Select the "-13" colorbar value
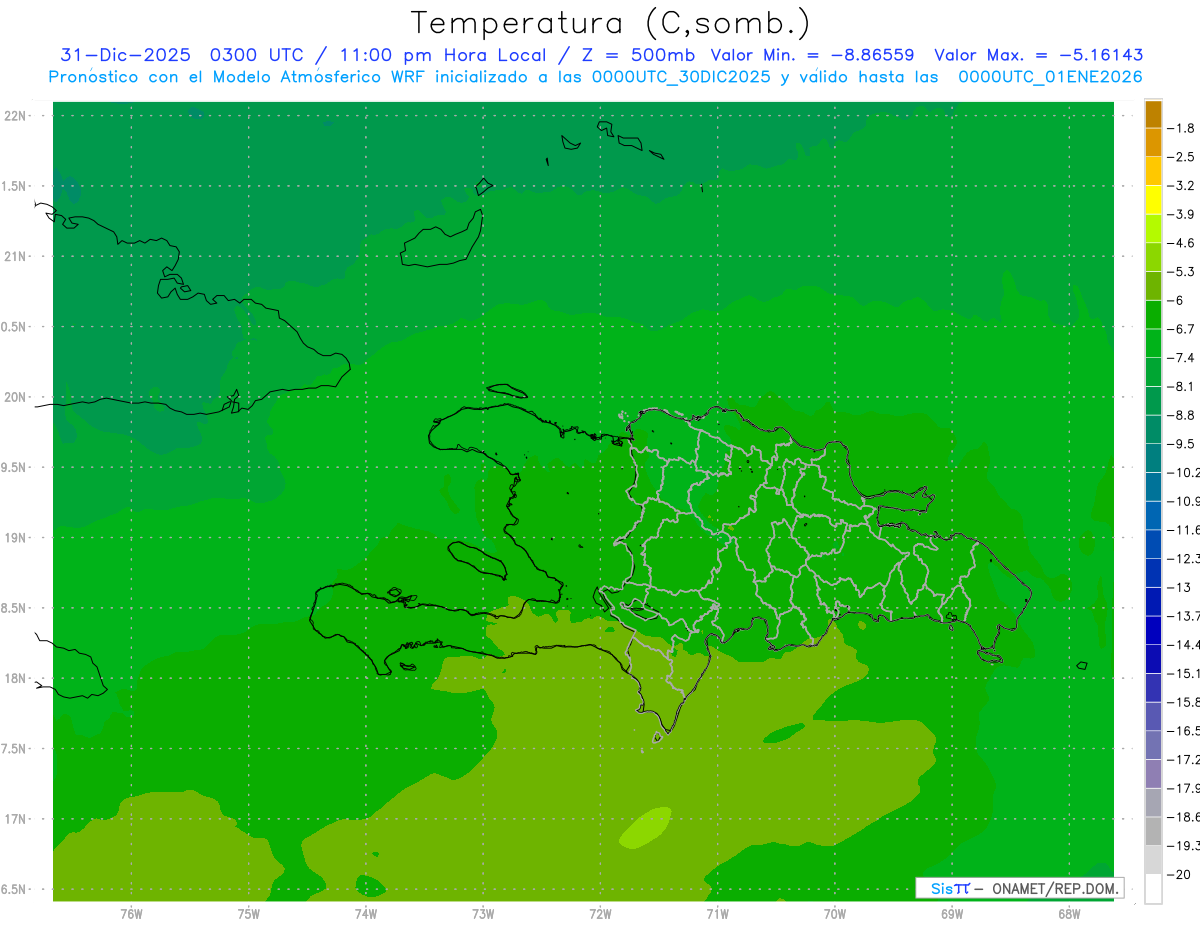Viewport: 1200px width, 927px height. click(x=1179, y=587)
